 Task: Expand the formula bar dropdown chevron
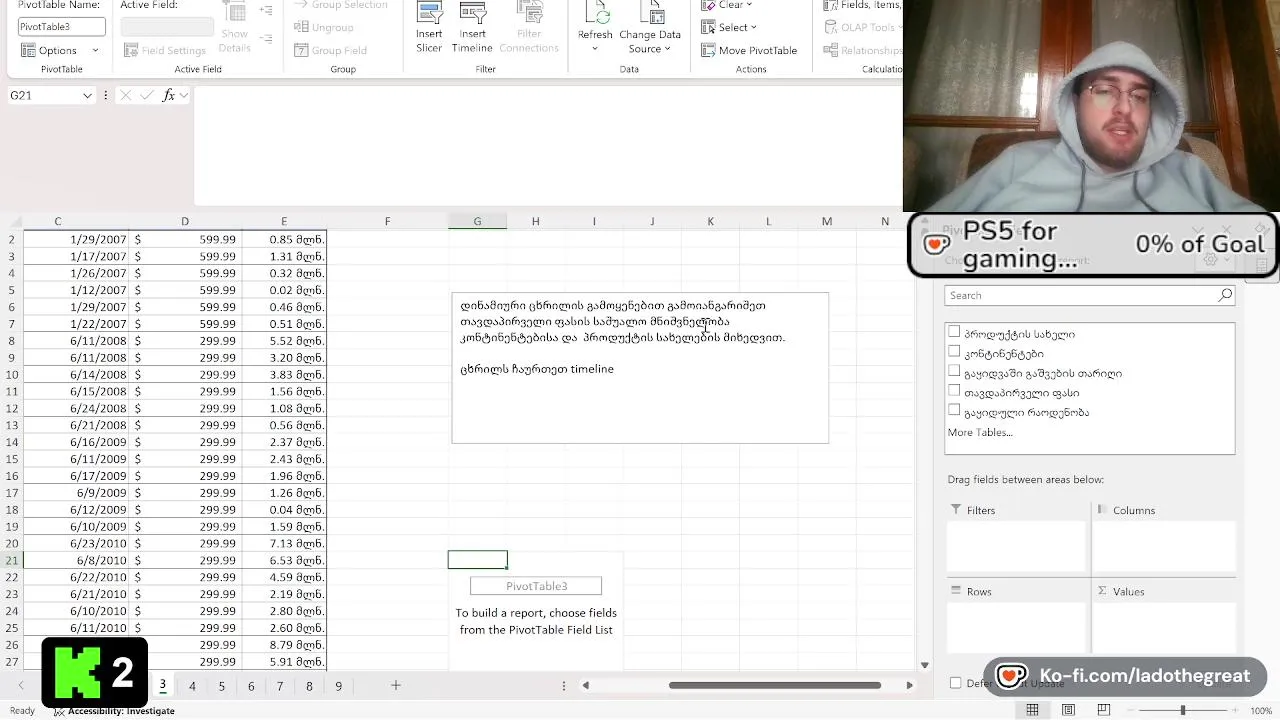(183, 95)
